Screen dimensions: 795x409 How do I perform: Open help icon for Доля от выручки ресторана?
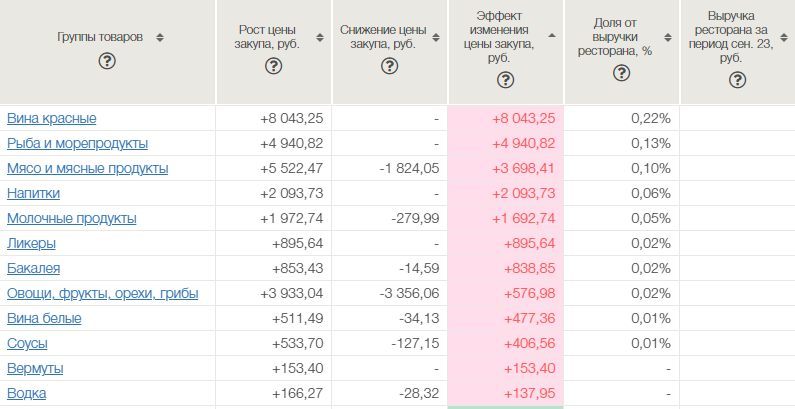[622, 73]
